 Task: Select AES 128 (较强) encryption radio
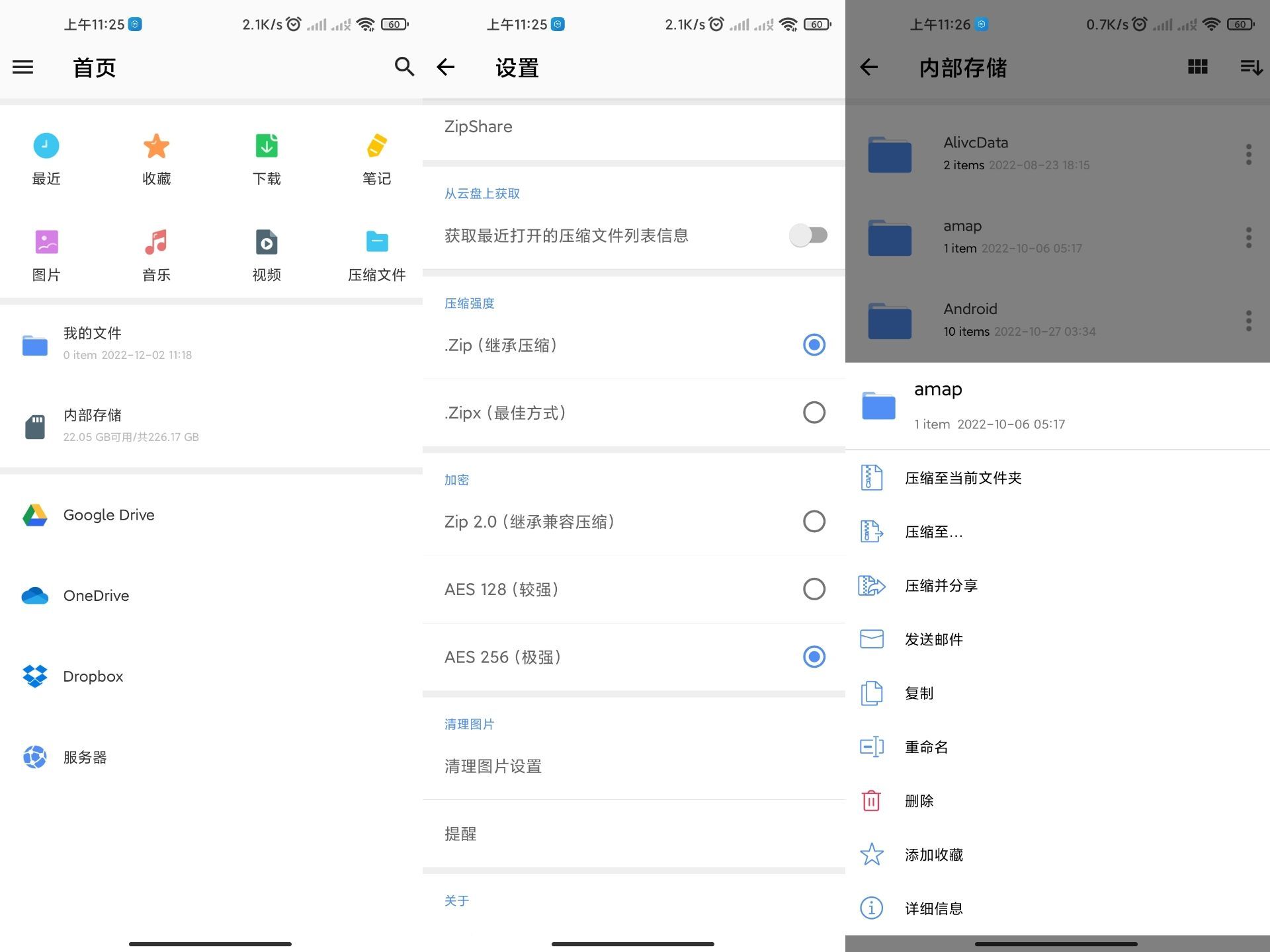pos(814,589)
